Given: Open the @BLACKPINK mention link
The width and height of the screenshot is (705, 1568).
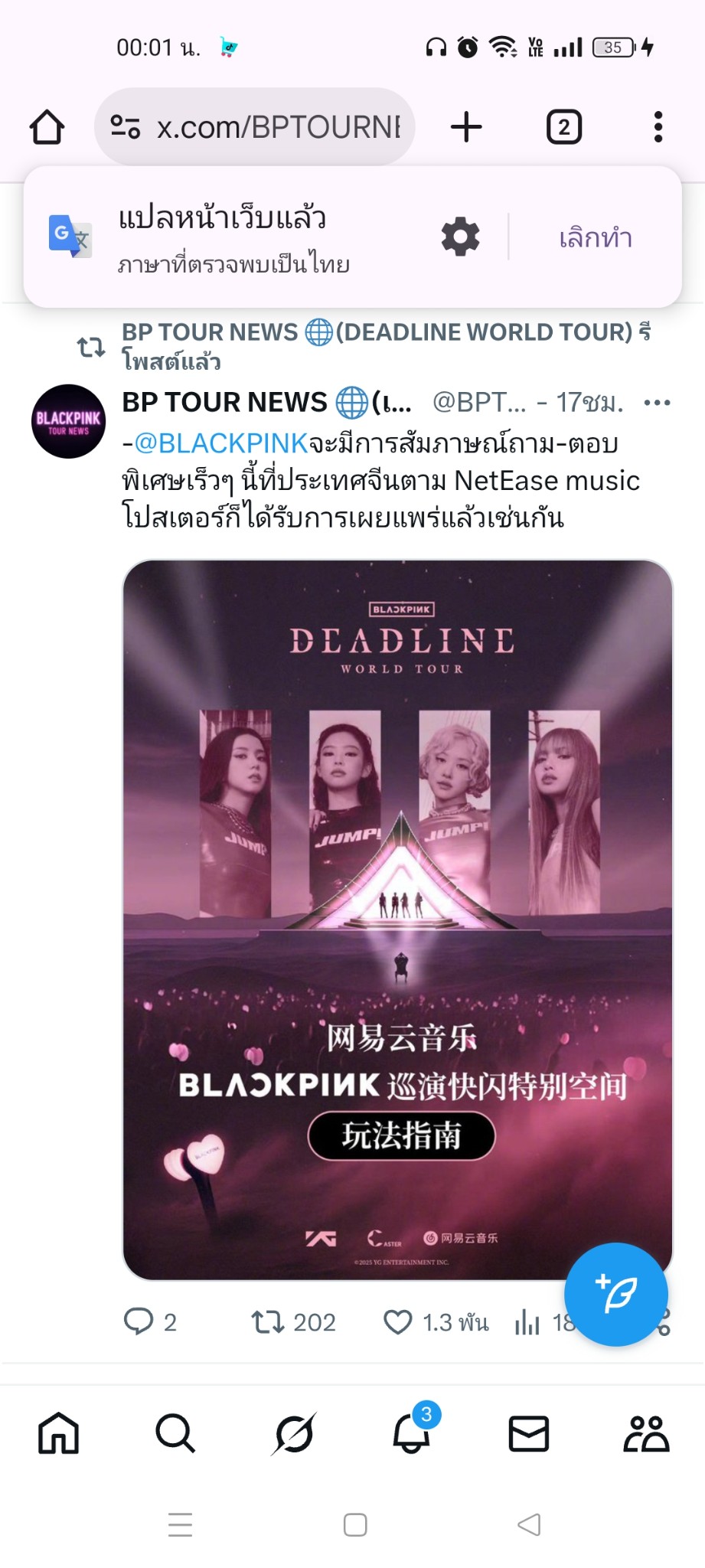Looking at the screenshot, I should pyautogui.click(x=221, y=443).
